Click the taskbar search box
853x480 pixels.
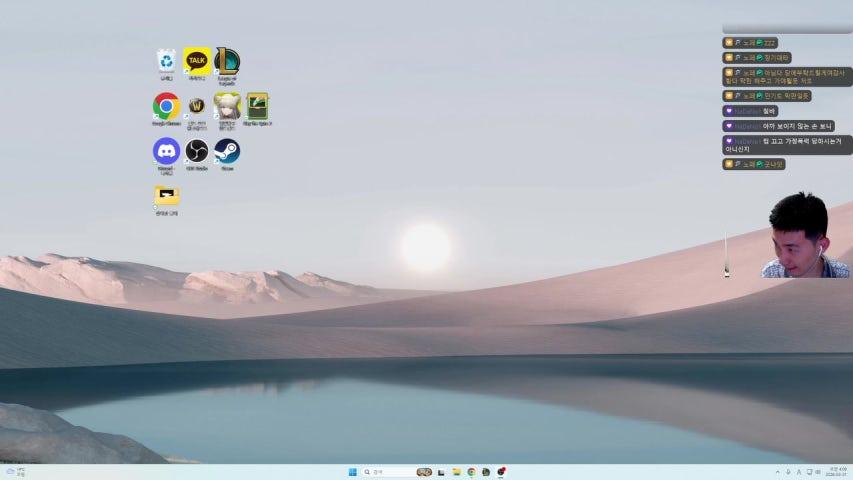[390, 472]
